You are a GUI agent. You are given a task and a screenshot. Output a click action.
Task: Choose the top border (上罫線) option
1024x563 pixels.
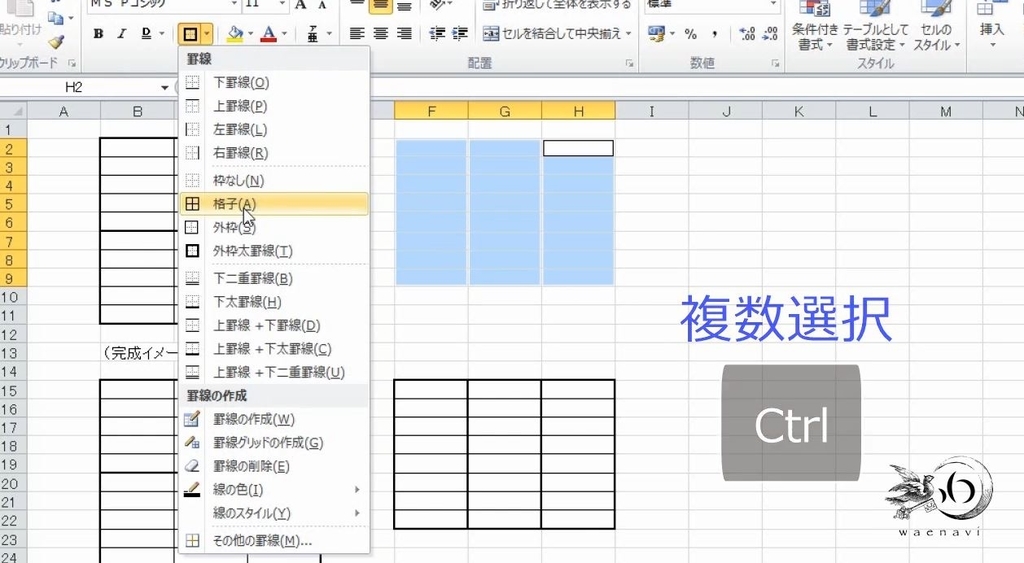coord(274,106)
